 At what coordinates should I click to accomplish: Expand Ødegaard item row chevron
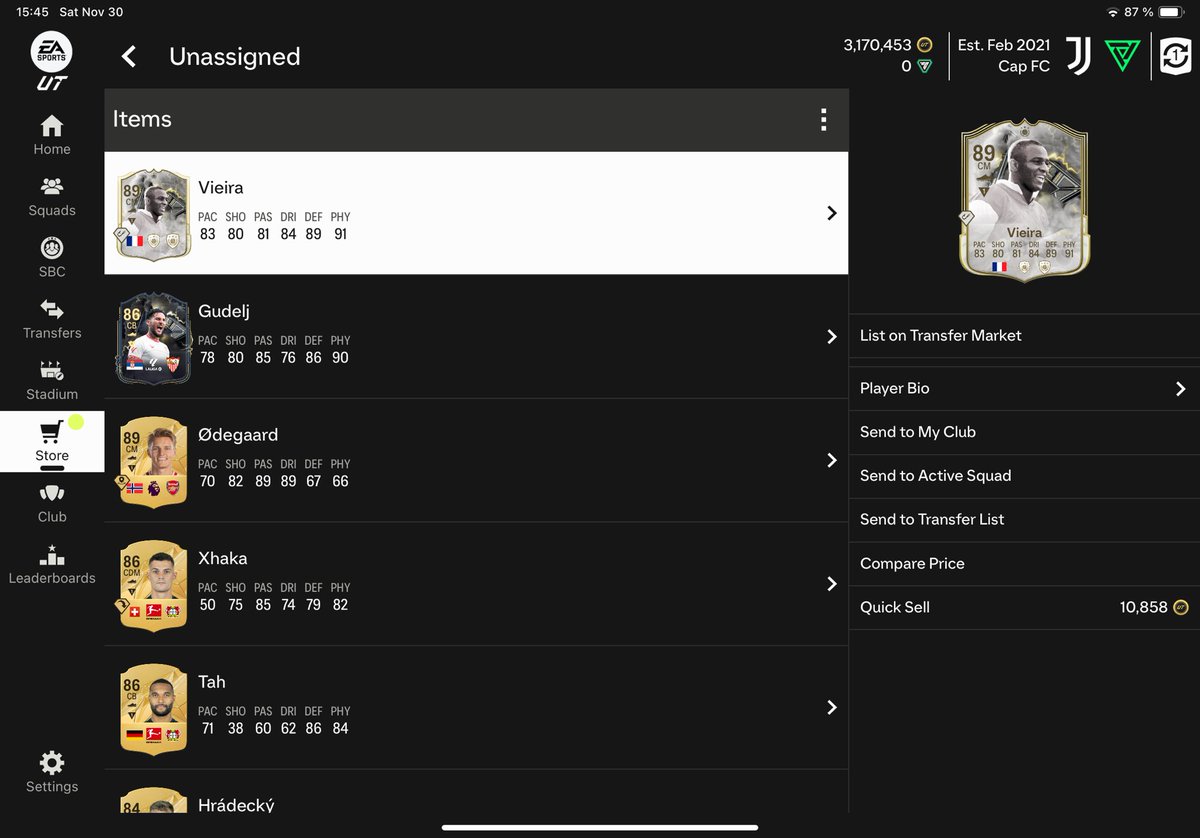coord(831,460)
